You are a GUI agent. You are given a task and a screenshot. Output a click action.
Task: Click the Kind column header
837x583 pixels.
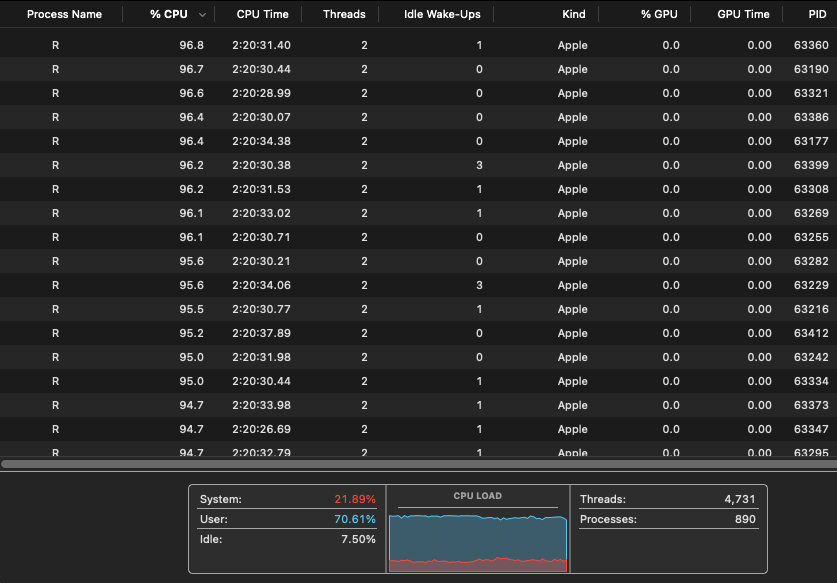[x=573, y=14]
